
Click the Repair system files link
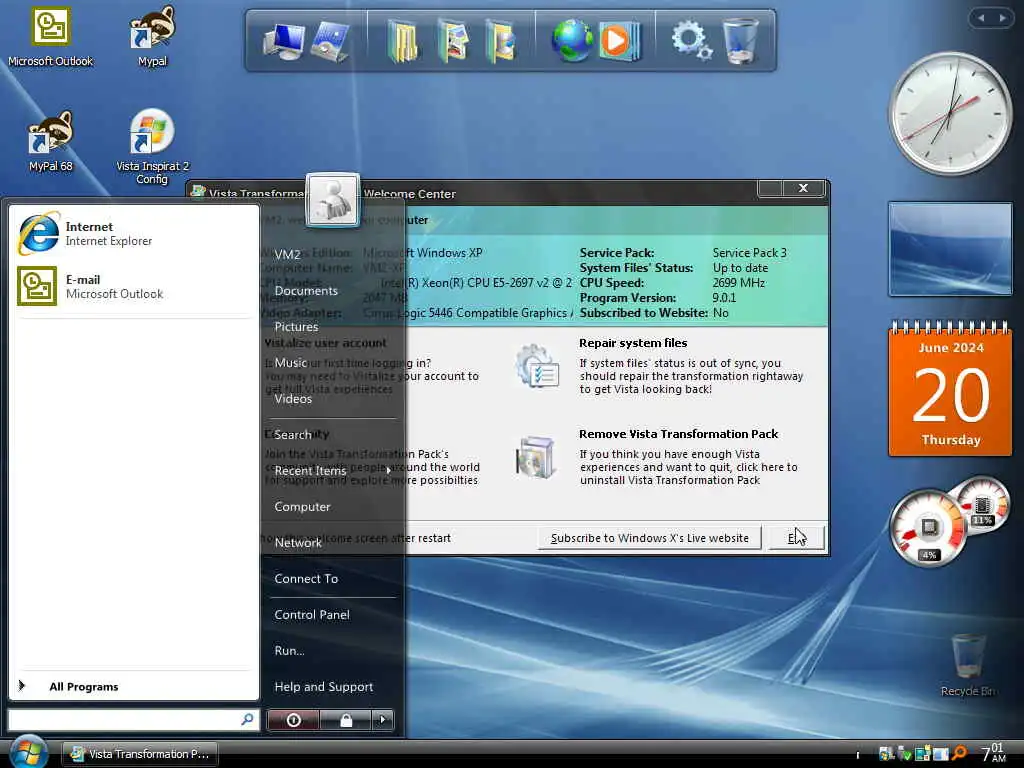pyautogui.click(x=633, y=343)
